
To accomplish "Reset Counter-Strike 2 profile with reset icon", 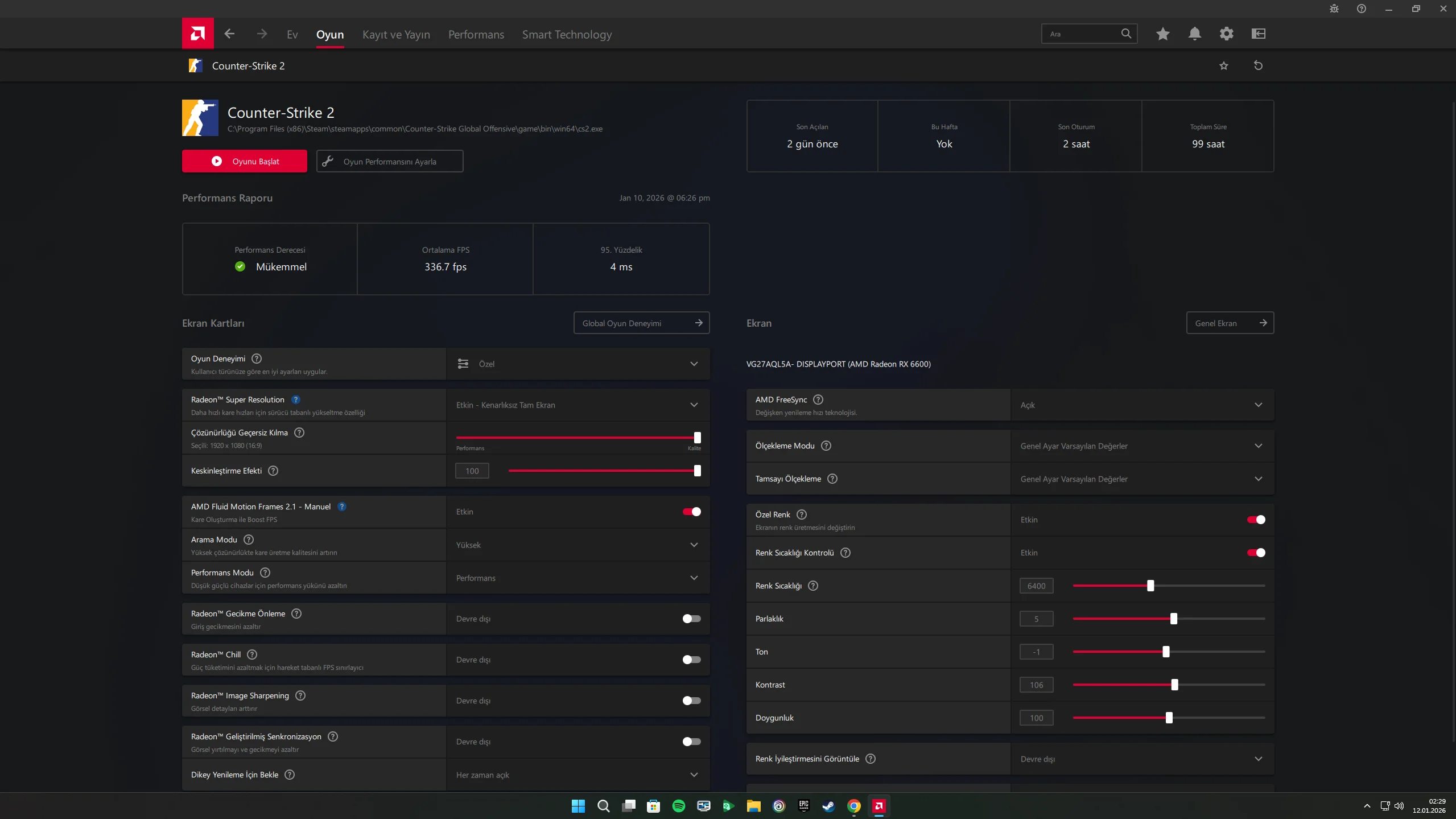I will pyautogui.click(x=1258, y=66).
